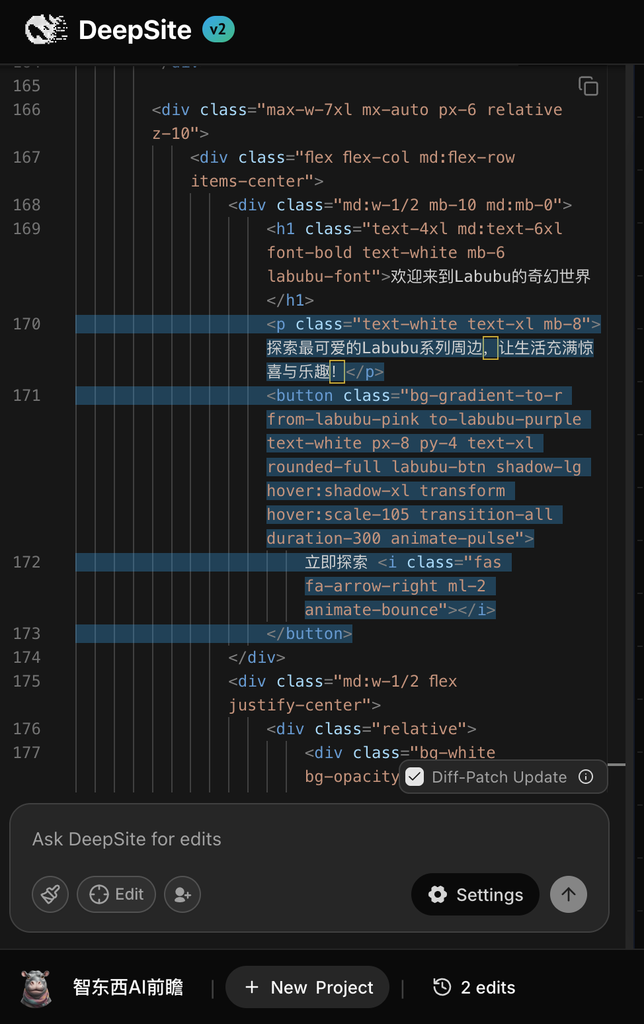Screen dimensions: 644x1024
Task: Send the prompt with the up-arrow button
Action: coord(568,894)
